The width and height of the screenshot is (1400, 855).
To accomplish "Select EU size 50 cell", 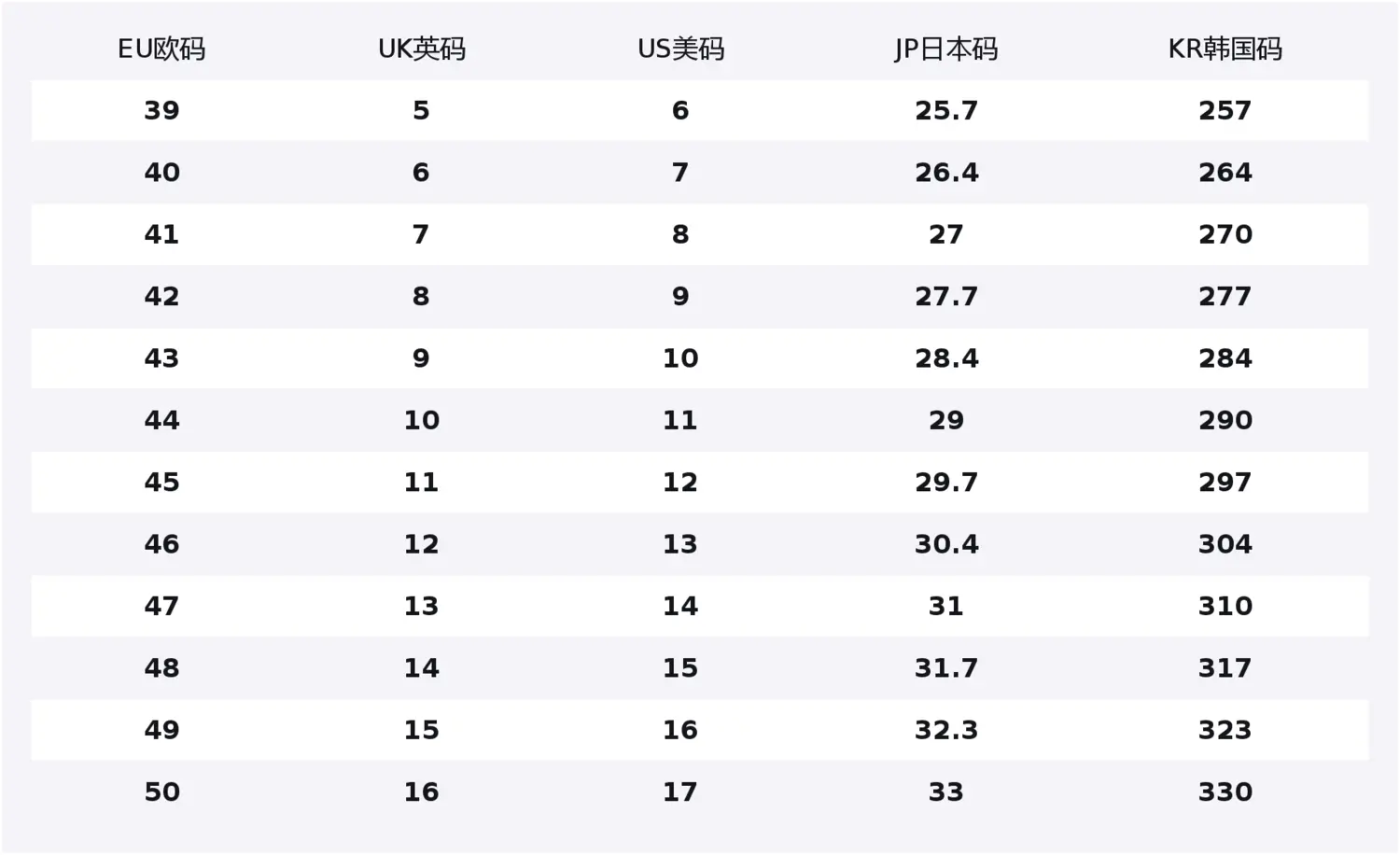I will 161,792.
